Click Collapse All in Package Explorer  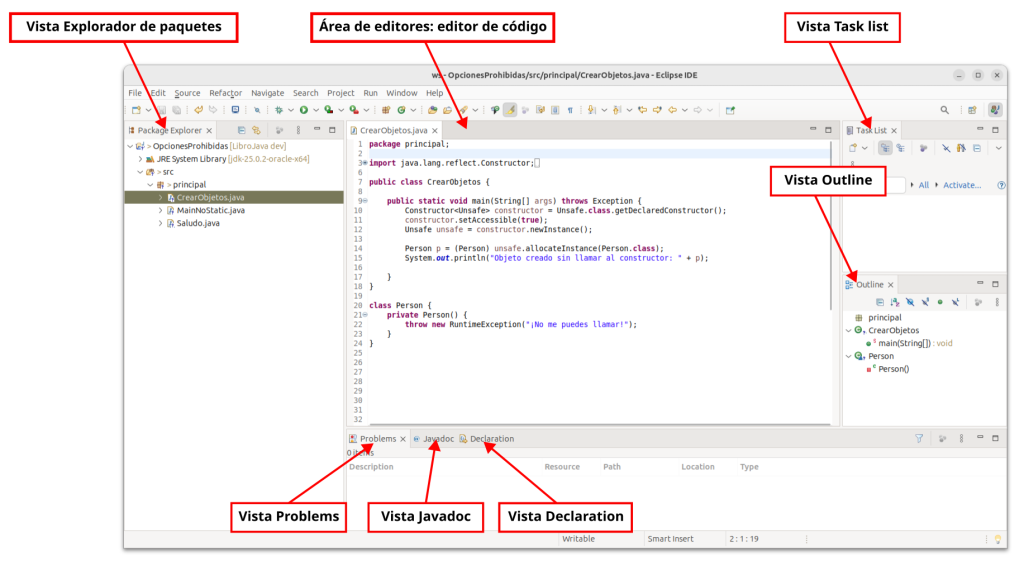click(242, 130)
